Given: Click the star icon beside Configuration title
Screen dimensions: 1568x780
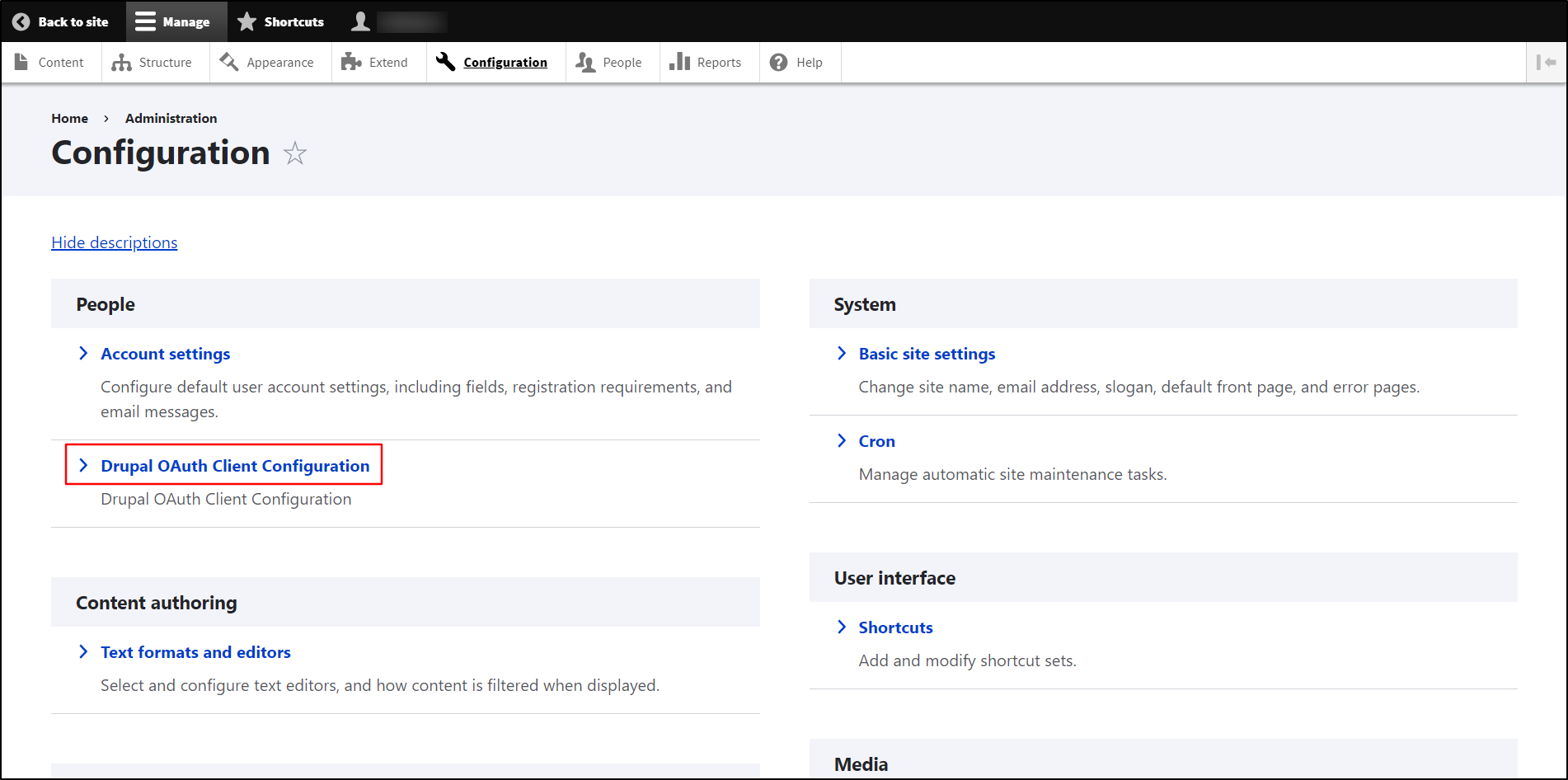Looking at the screenshot, I should [x=294, y=153].
